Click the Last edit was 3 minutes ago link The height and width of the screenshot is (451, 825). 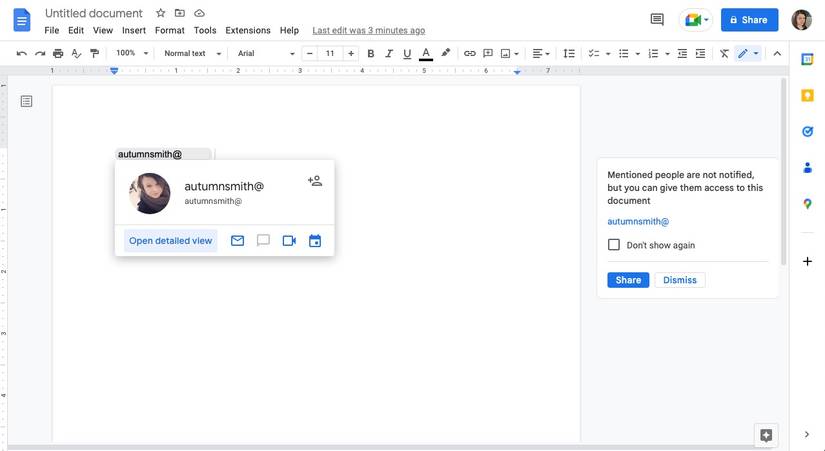pos(368,31)
